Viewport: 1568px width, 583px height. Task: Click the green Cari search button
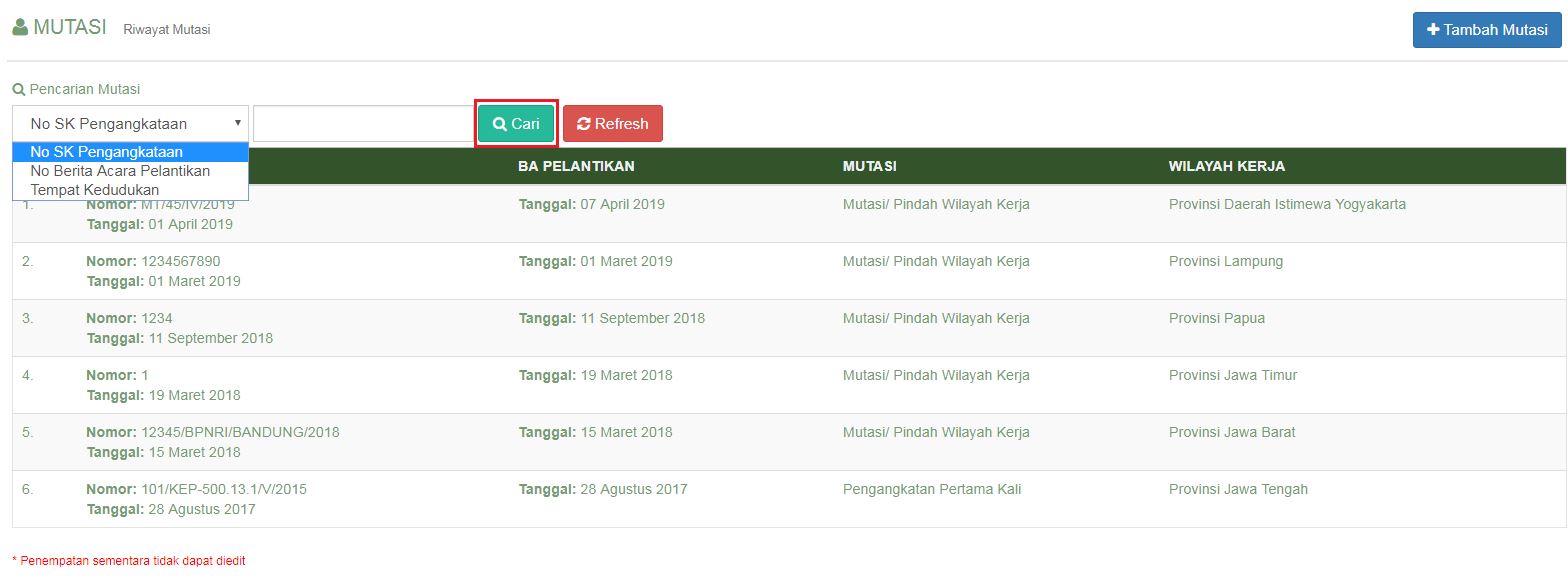pyautogui.click(x=516, y=124)
